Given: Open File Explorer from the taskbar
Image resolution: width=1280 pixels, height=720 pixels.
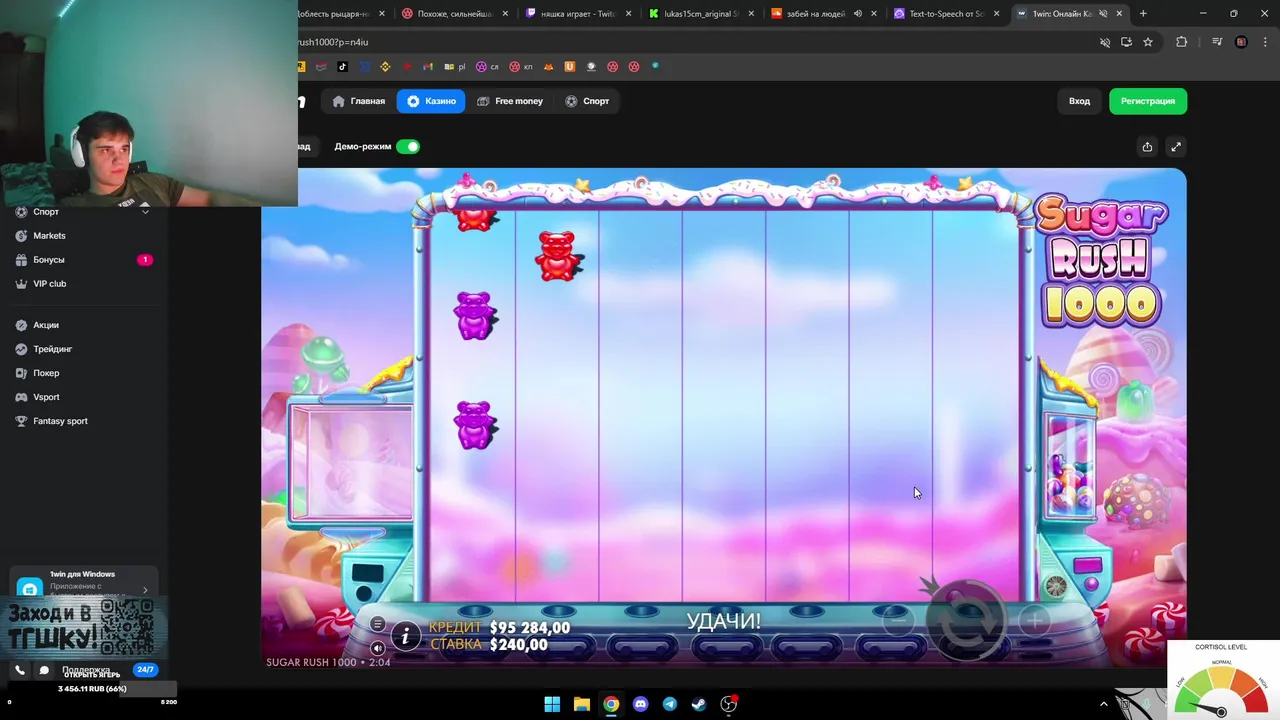Looking at the screenshot, I should point(582,704).
